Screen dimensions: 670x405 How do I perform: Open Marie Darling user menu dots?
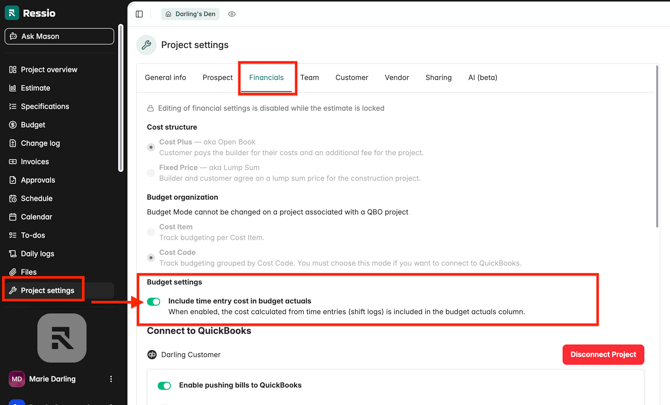[111, 379]
